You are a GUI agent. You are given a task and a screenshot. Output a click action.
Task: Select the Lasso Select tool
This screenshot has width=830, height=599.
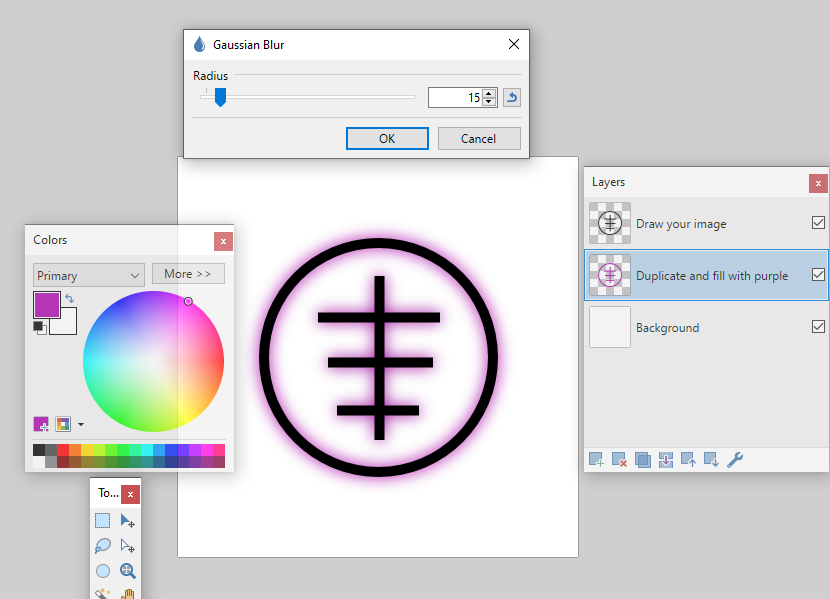click(x=103, y=546)
